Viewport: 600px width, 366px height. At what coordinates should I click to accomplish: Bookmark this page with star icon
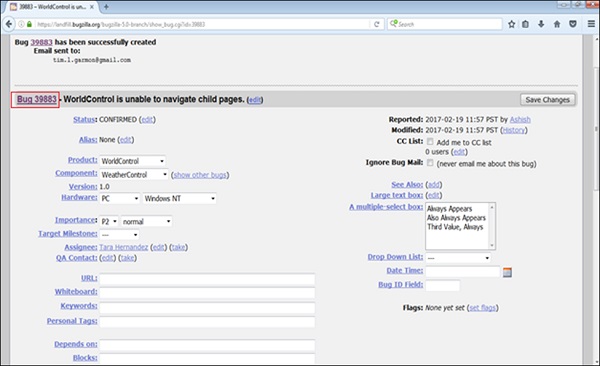[511, 24]
